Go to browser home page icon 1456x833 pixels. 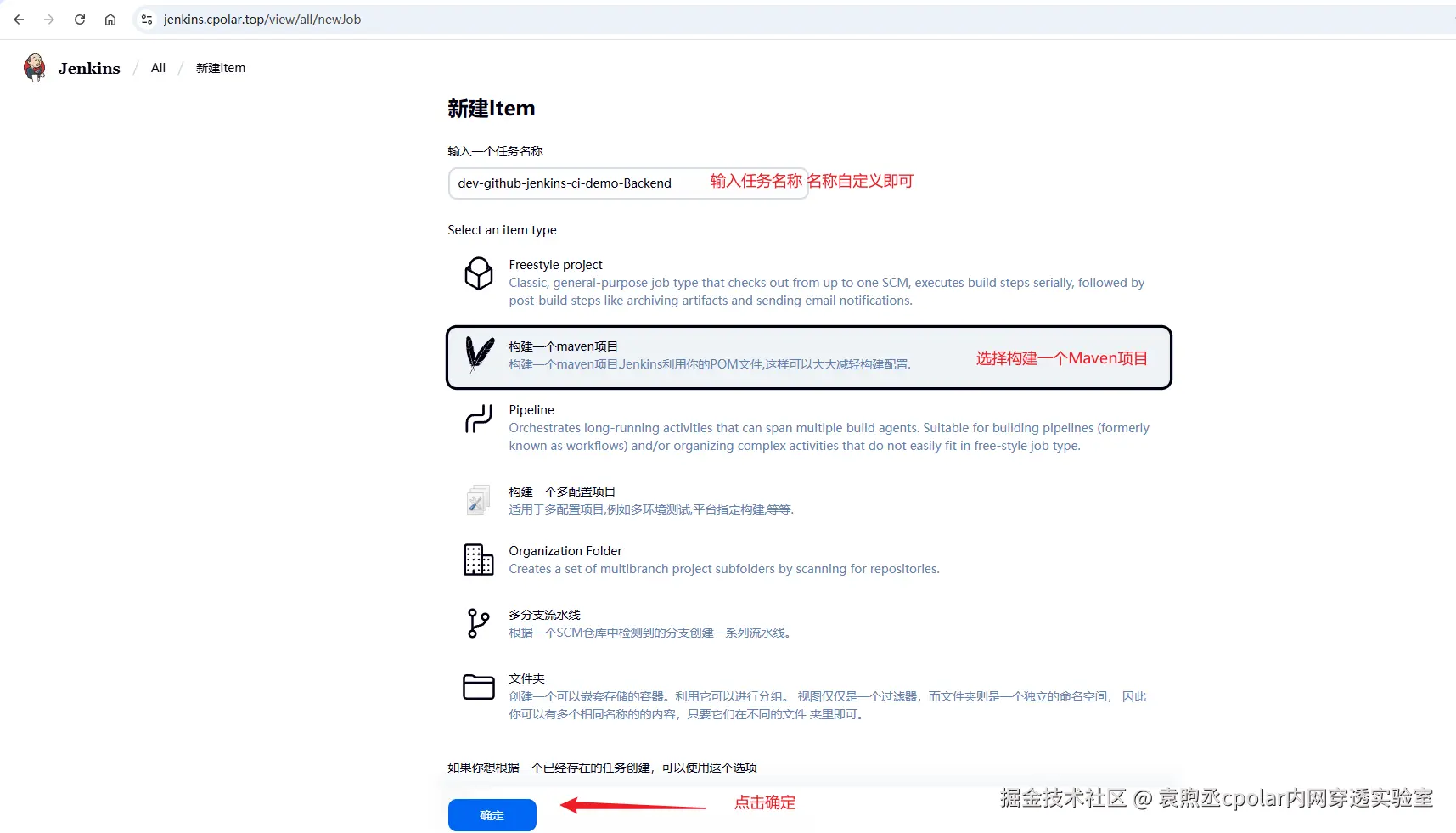110,20
